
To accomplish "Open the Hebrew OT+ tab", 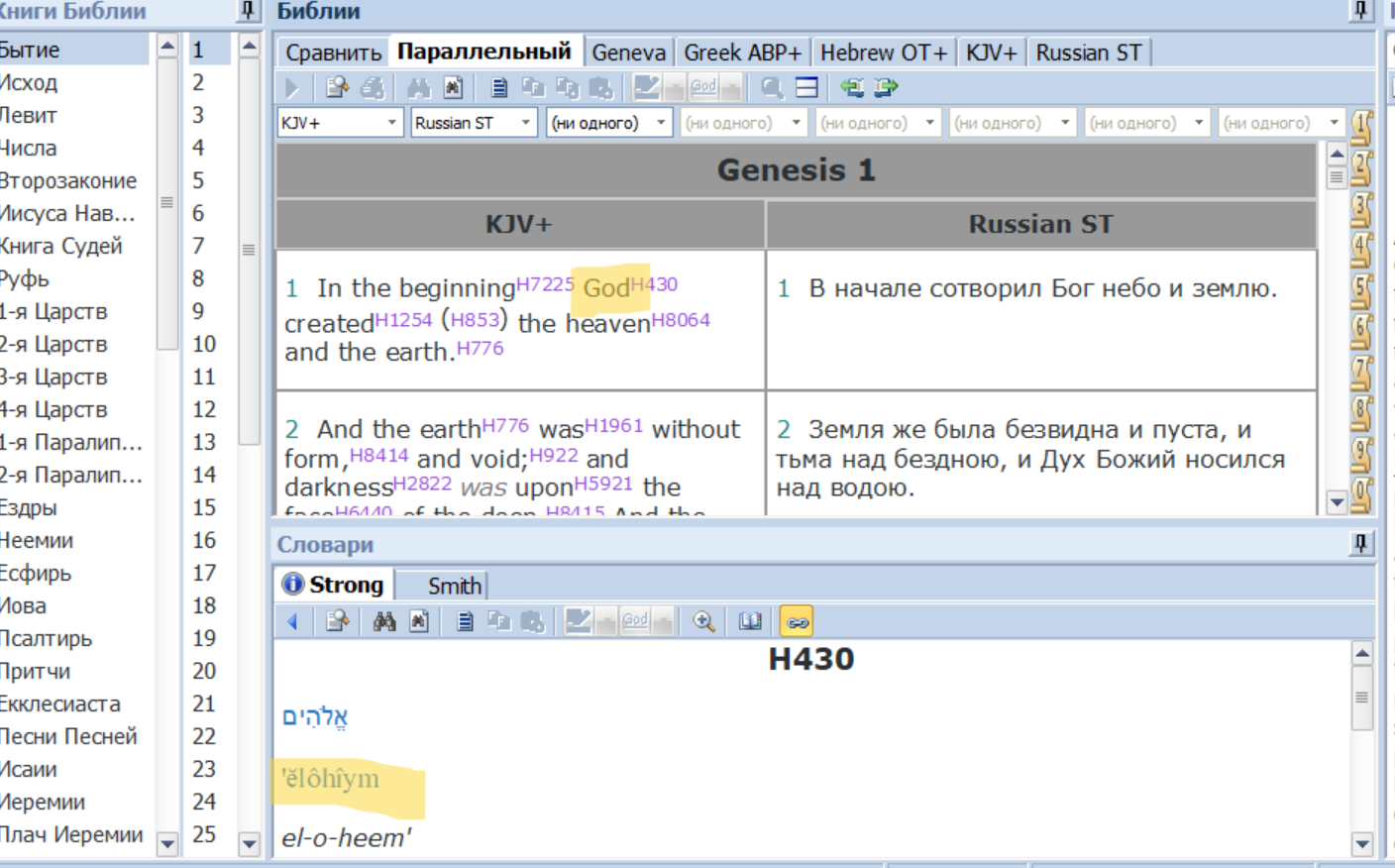I will [884, 53].
